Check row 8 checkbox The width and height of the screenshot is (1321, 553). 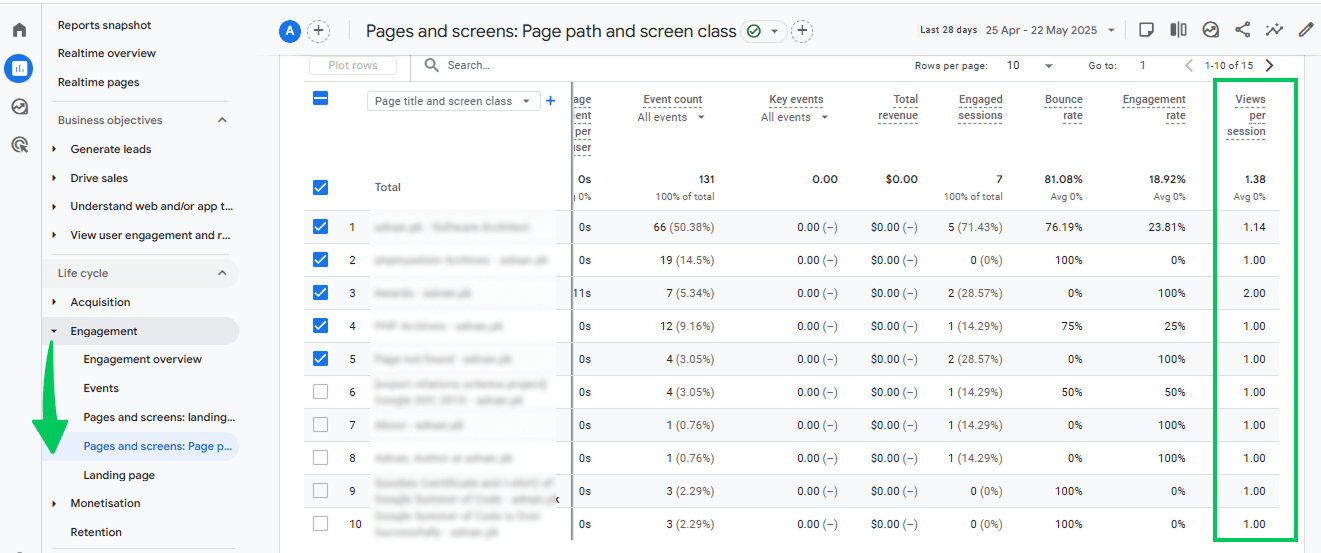point(320,458)
